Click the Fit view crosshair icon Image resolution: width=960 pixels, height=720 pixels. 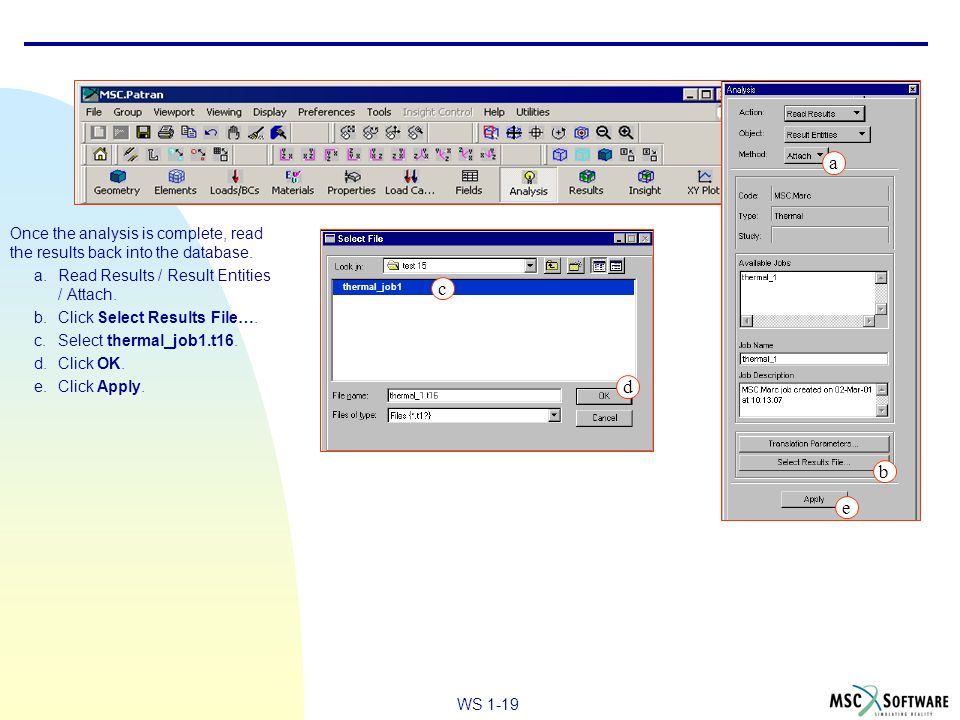536,132
